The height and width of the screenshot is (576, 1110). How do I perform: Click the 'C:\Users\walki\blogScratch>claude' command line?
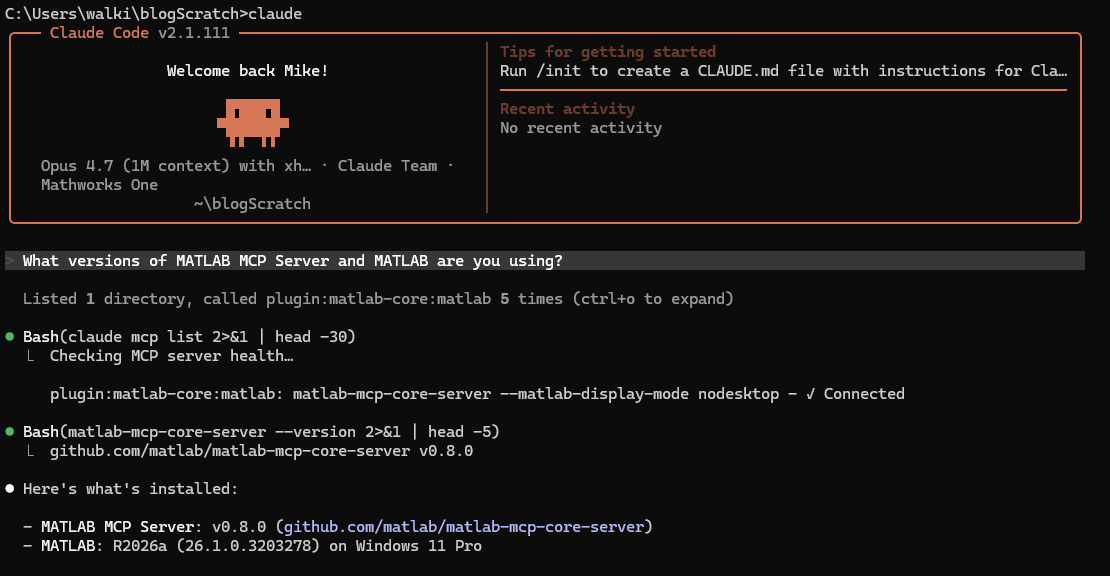pyautogui.click(x=153, y=13)
